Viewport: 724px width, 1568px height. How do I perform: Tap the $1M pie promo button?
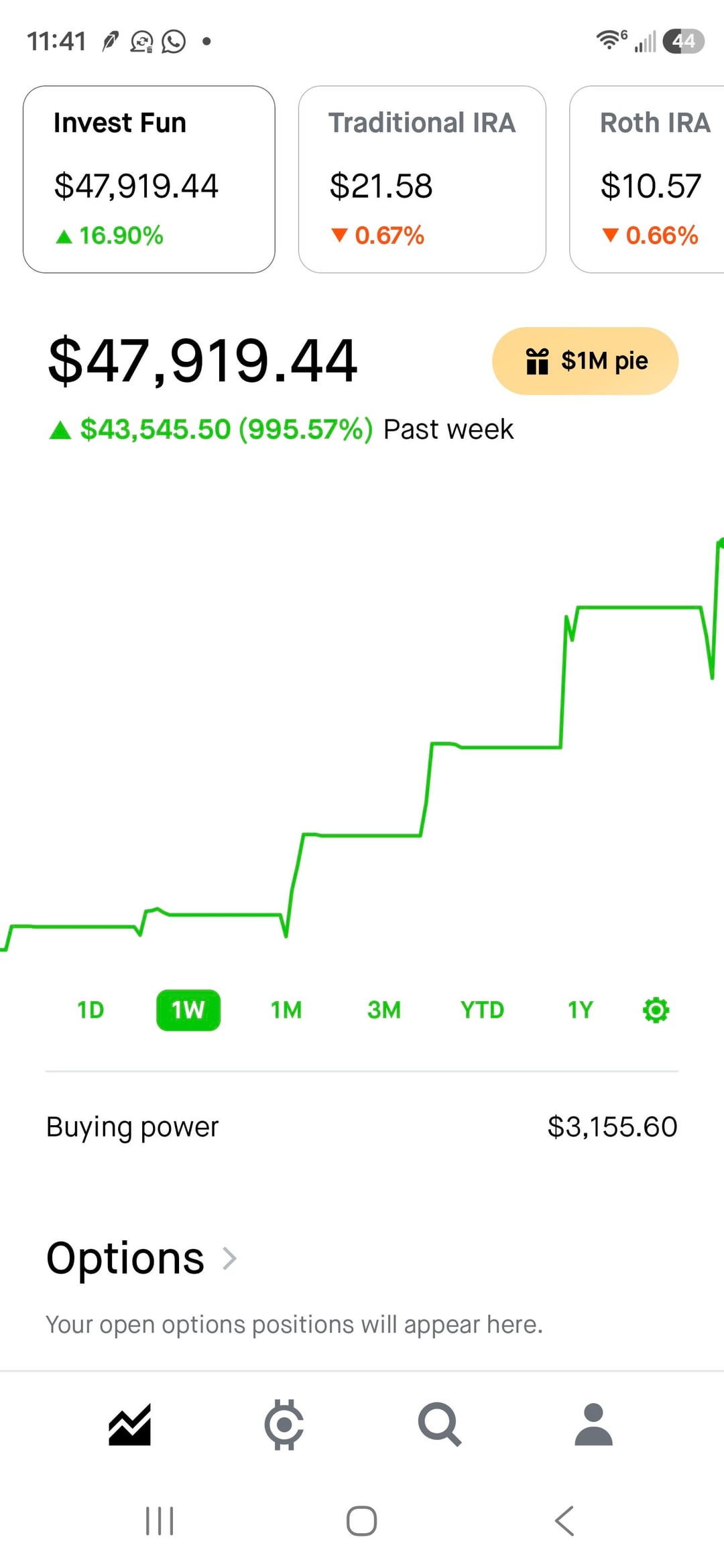[585, 361]
